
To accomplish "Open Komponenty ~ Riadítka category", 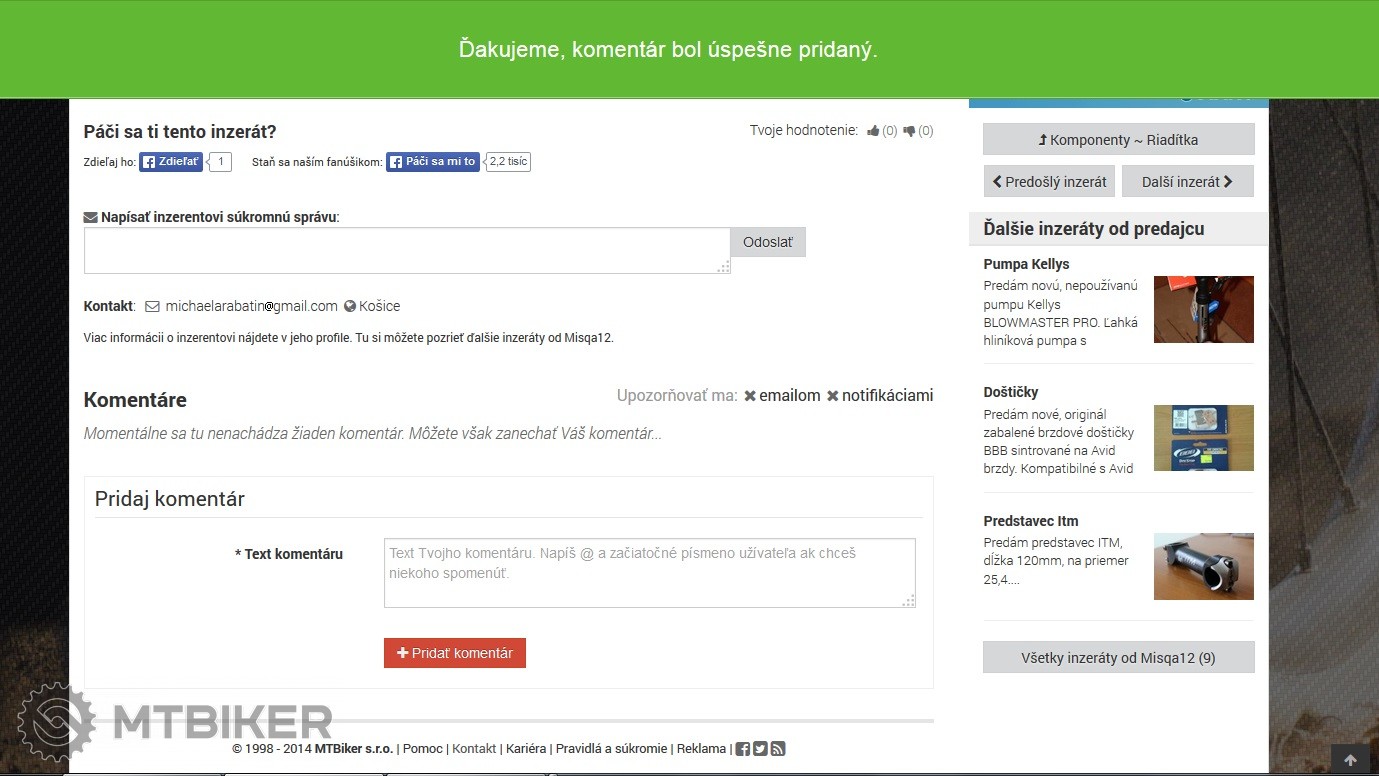I will coord(1118,140).
